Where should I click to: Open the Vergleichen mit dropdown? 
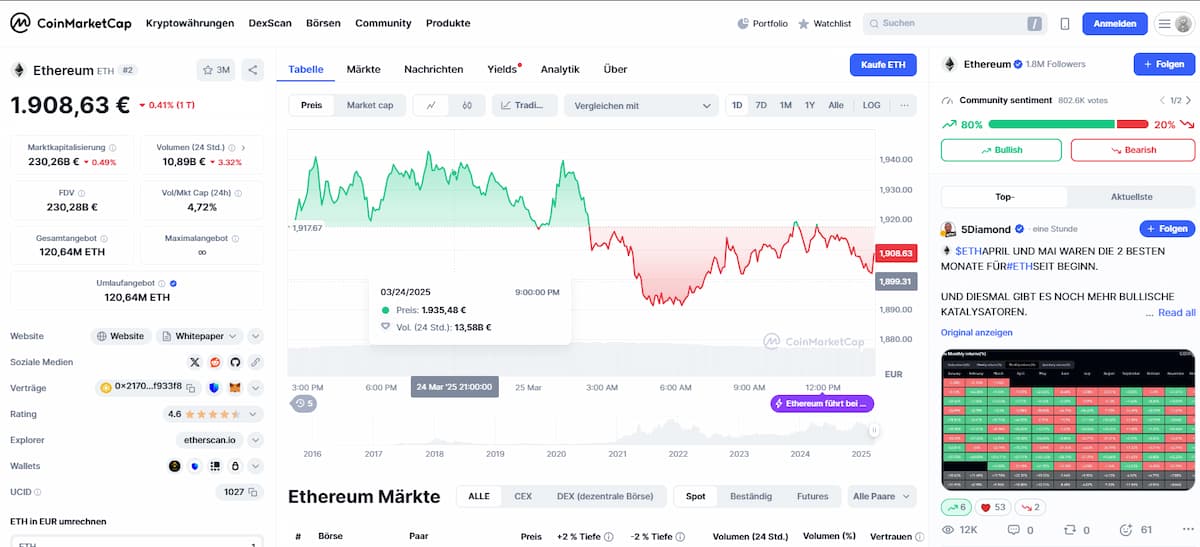coord(641,105)
